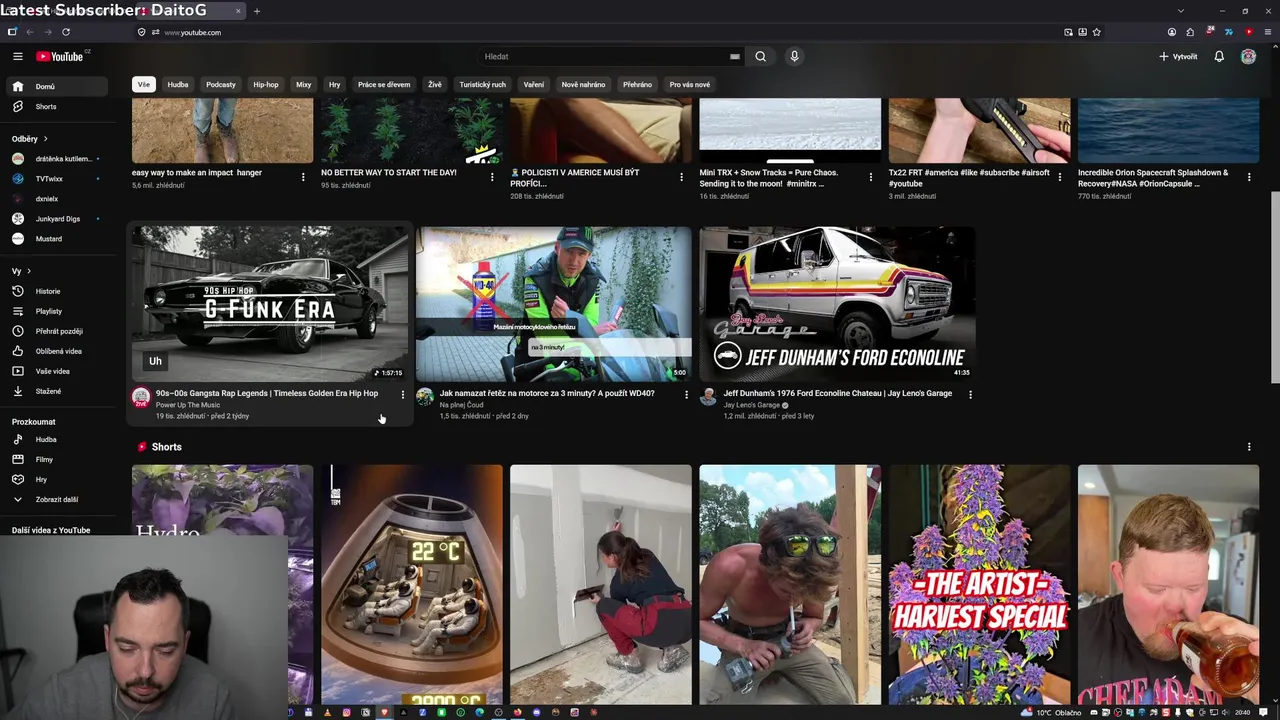Open Oblíbená videa
This screenshot has height=720, width=1280.
(58, 351)
